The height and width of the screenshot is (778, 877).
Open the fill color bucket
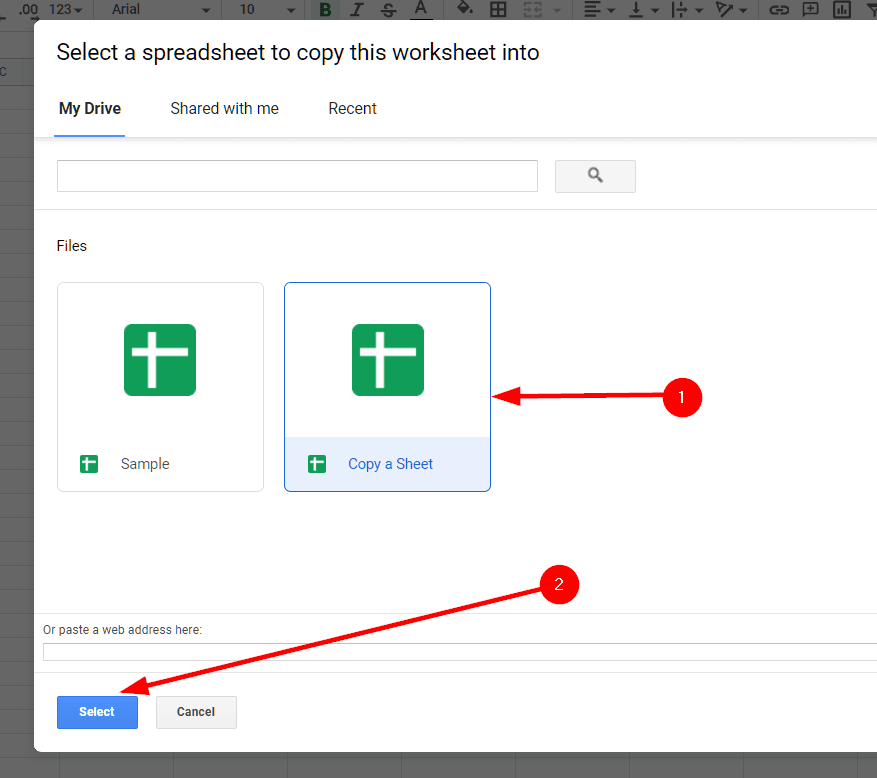point(464,9)
